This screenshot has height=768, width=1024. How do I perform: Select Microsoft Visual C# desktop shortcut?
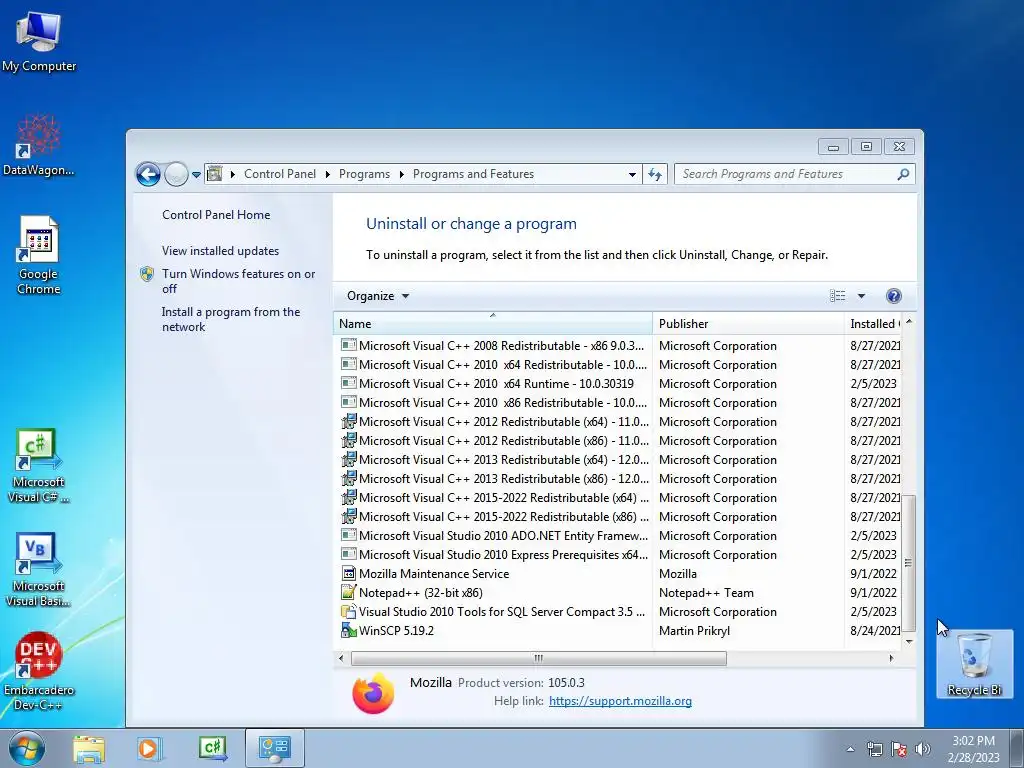click(x=39, y=465)
